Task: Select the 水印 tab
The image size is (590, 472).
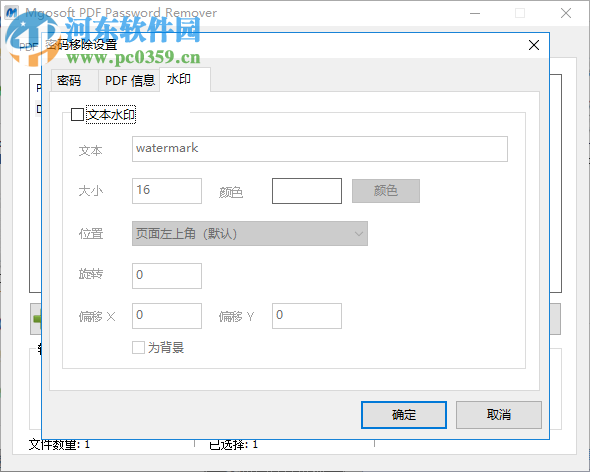Action: click(x=185, y=79)
